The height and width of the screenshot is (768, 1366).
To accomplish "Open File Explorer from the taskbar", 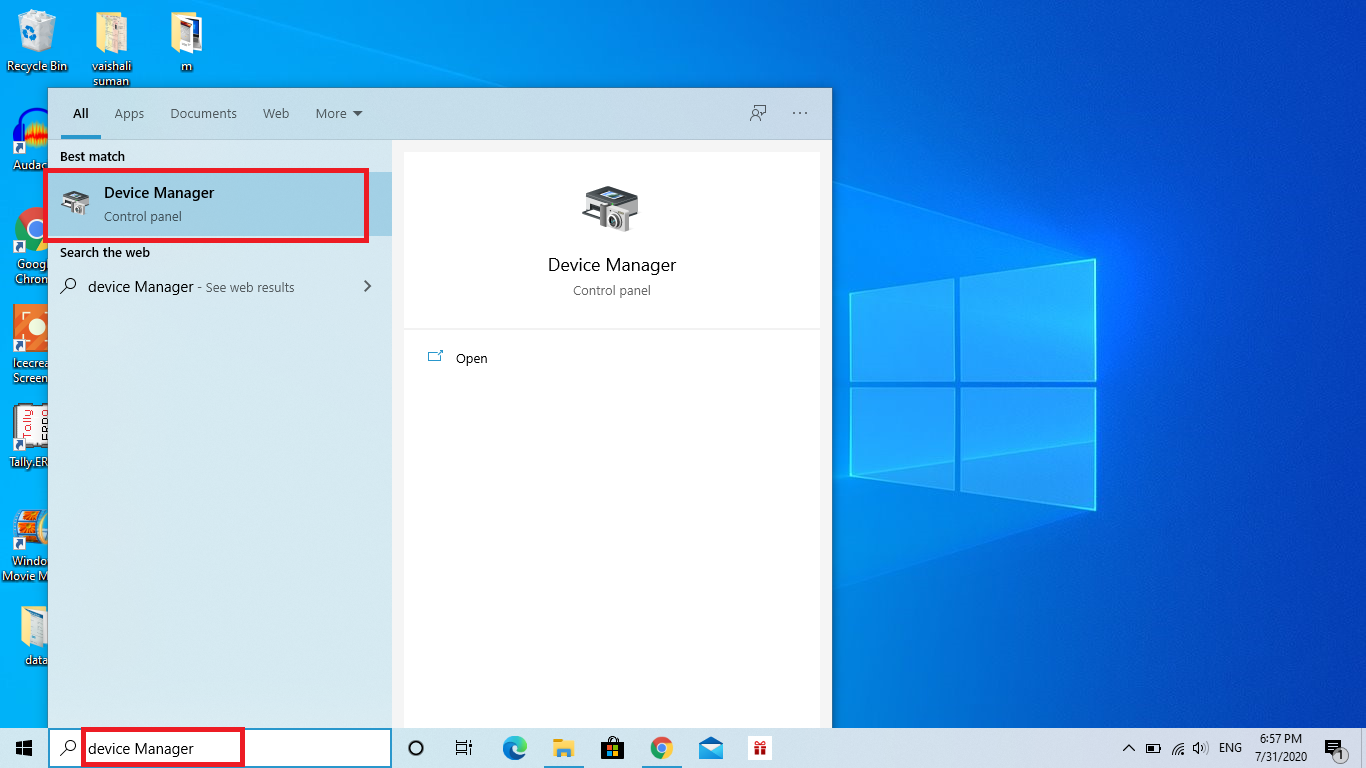I will pyautogui.click(x=563, y=747).
